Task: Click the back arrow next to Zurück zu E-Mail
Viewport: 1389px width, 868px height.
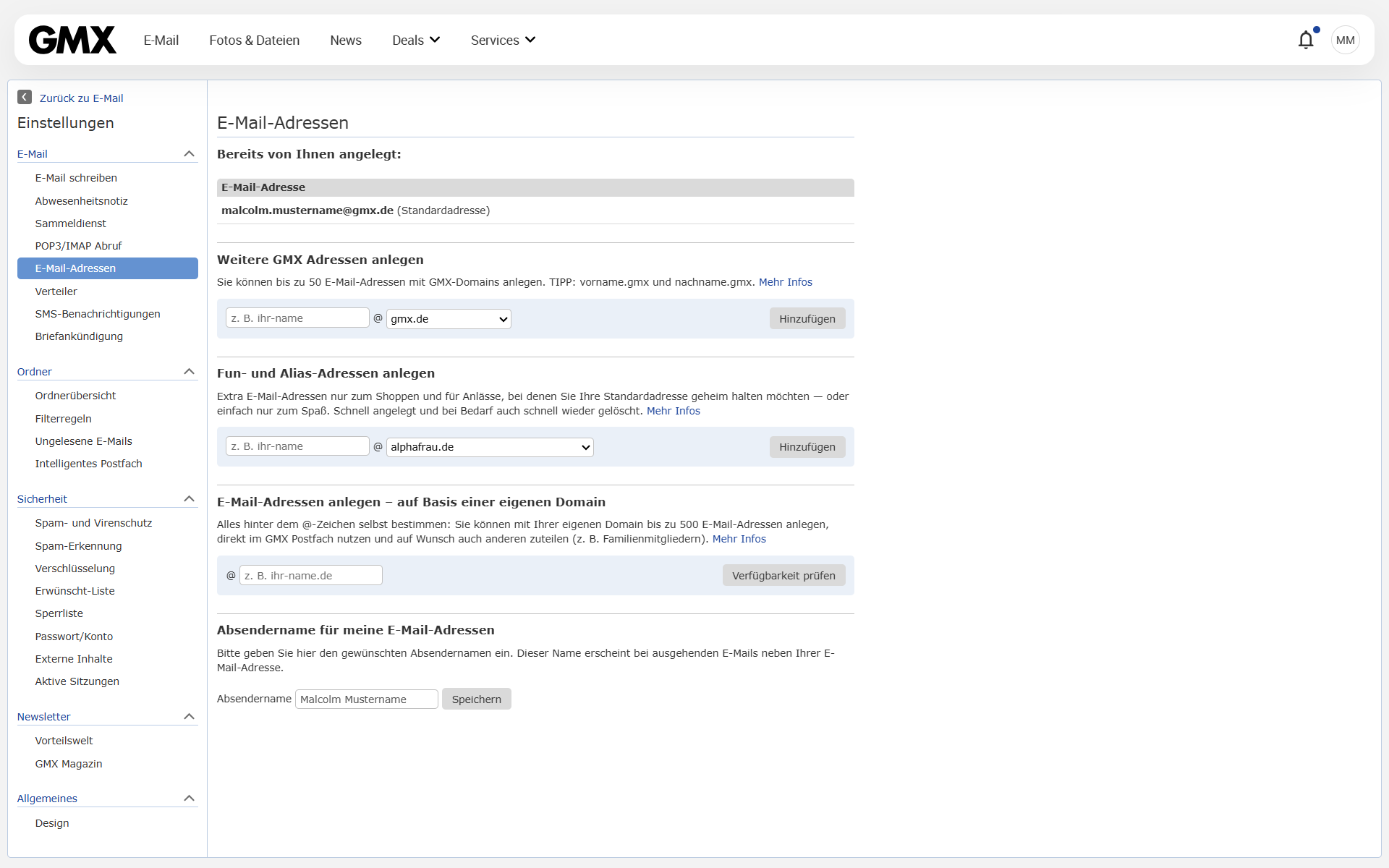Action: pyautogui.click(x=25, y=97)
